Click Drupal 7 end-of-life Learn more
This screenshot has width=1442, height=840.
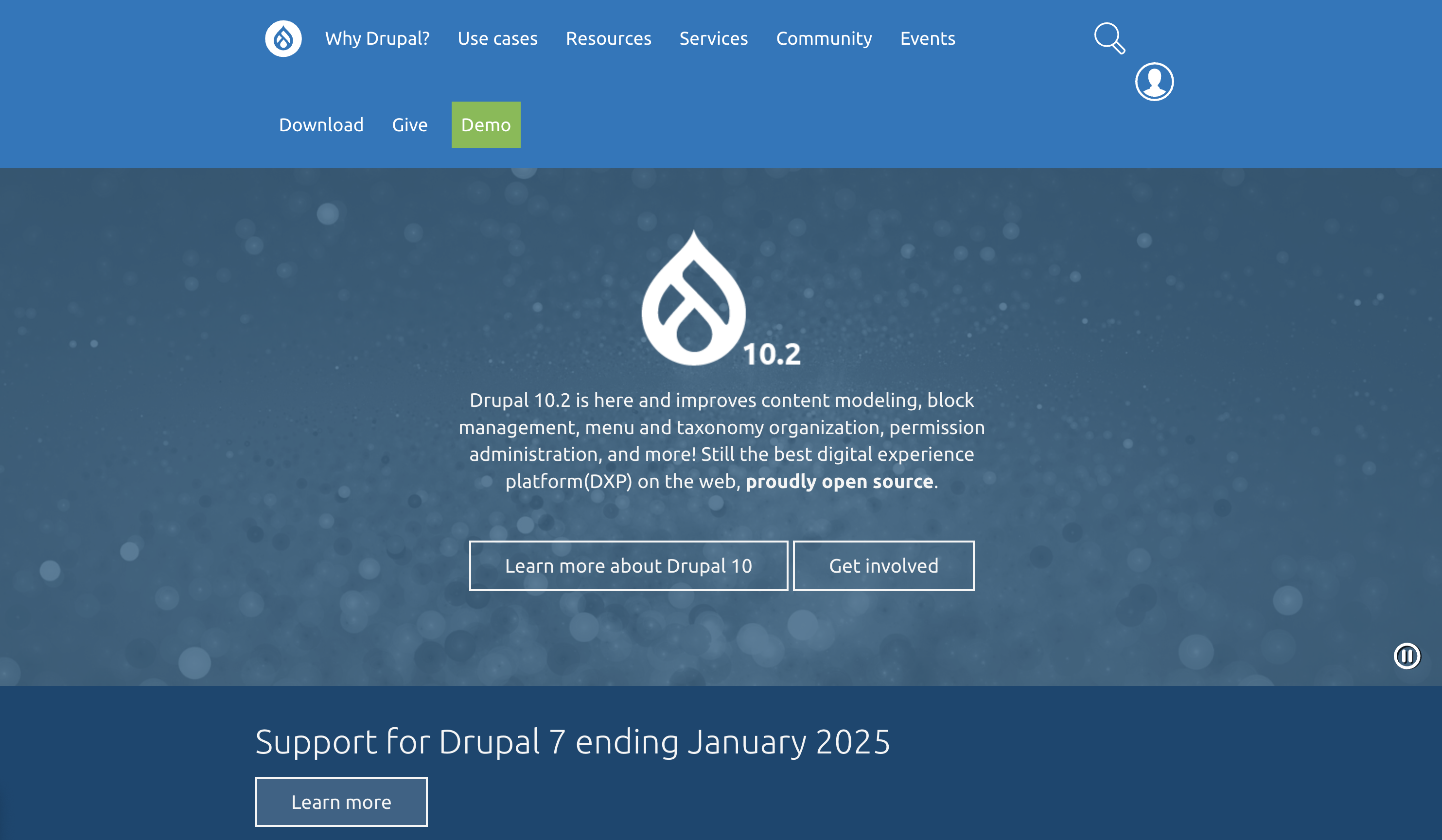[340, 801]
